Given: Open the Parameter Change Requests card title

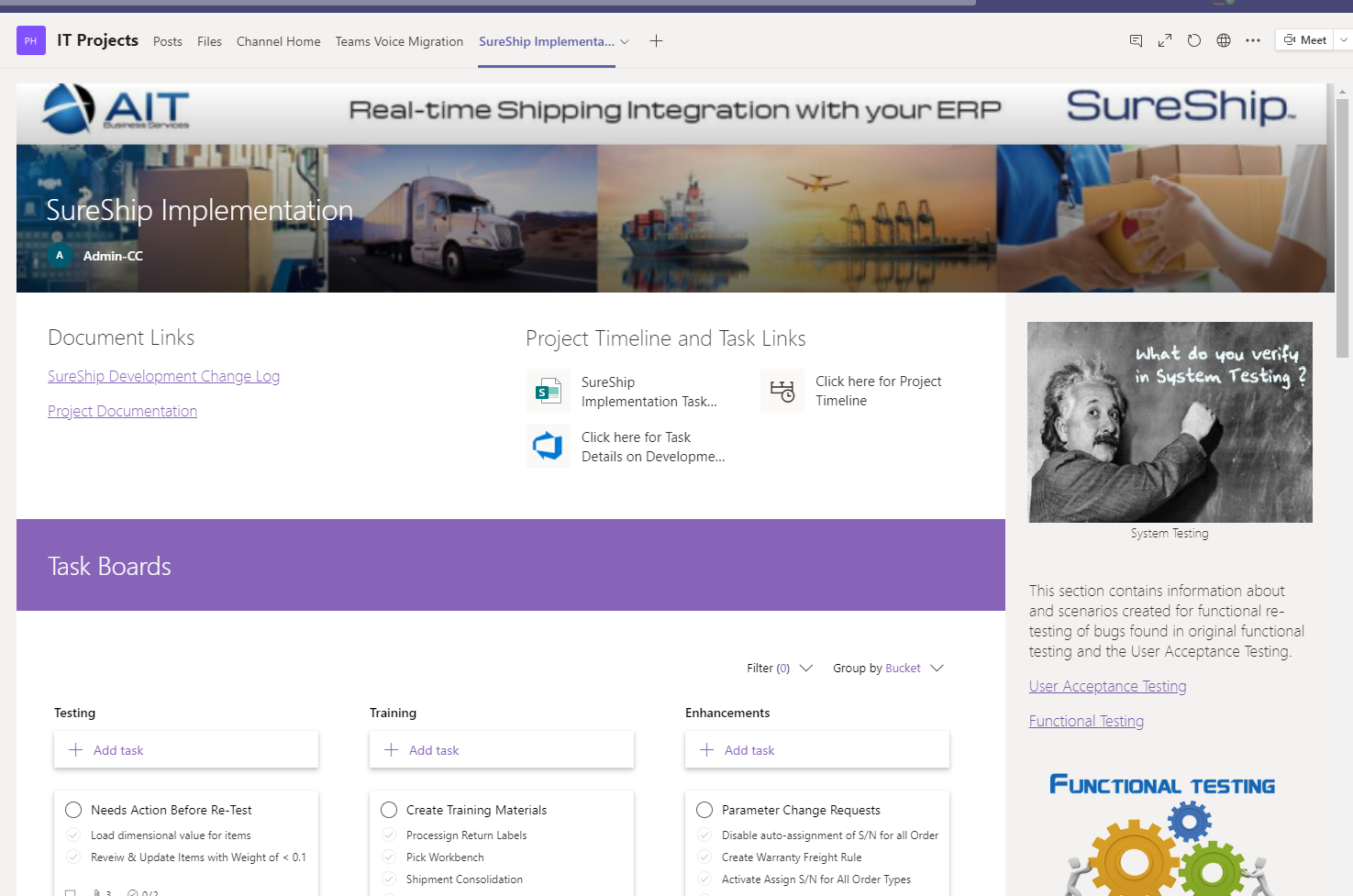Looking at the screenshot, I should pos(801,810).
